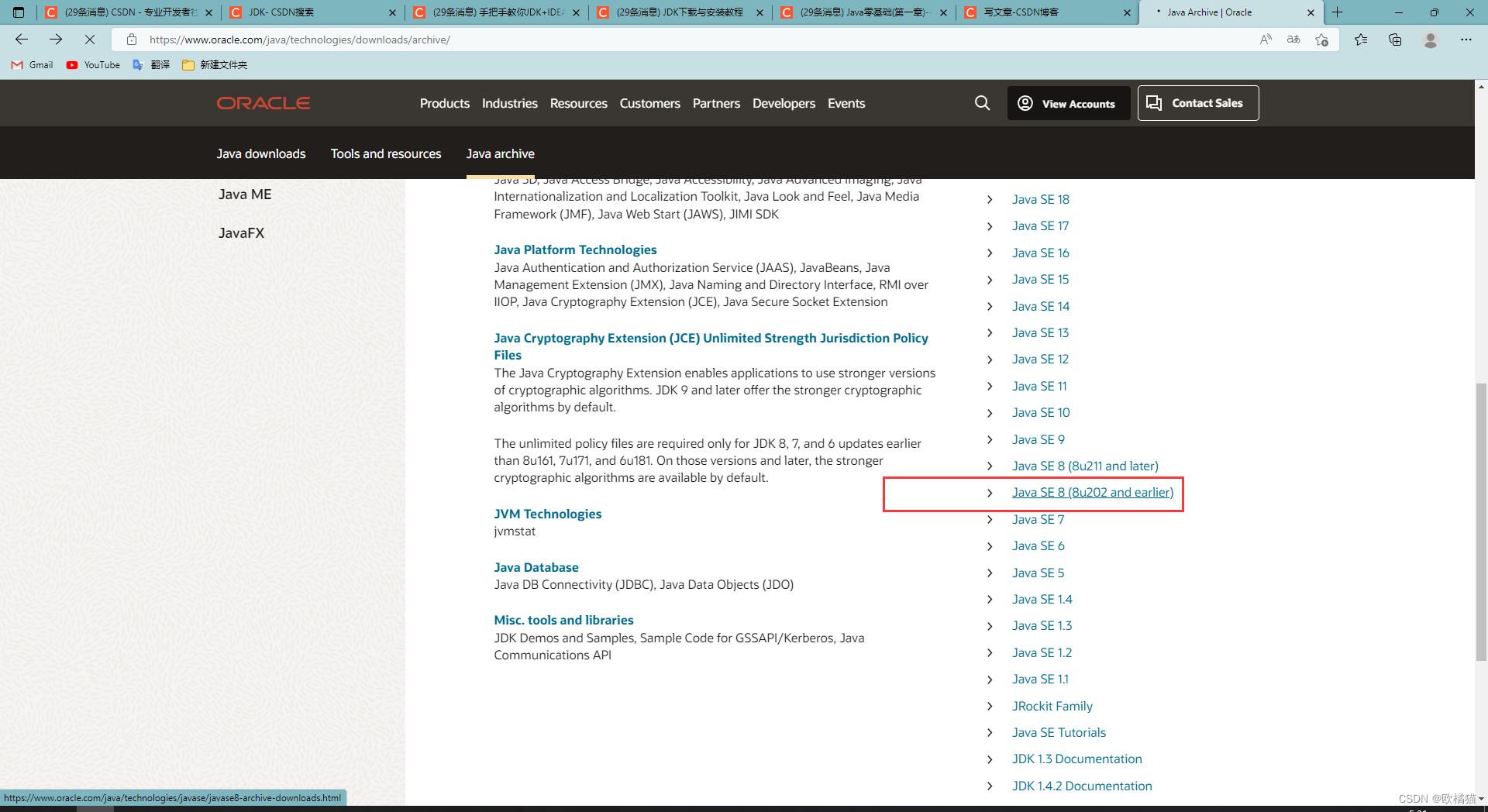Click the chevron beside Java SE 7

click(x=990, y=520)
